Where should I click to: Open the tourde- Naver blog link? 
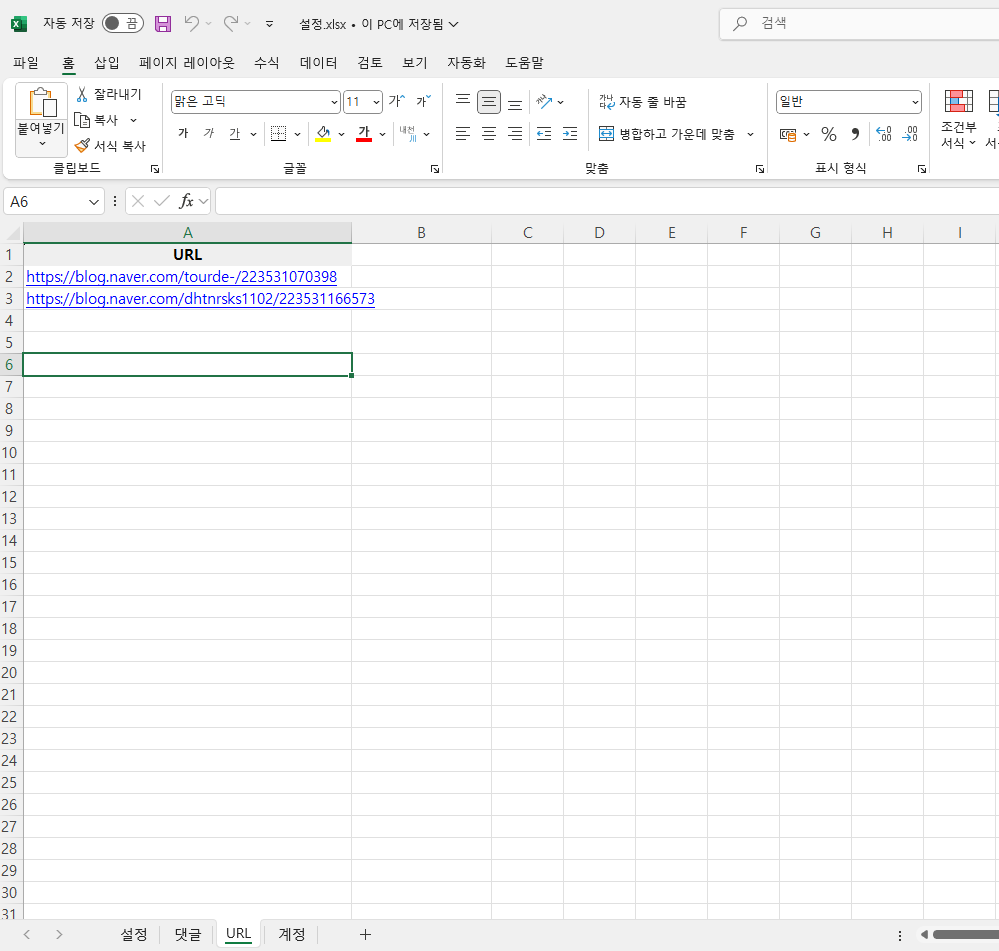(x=181, y=277)
